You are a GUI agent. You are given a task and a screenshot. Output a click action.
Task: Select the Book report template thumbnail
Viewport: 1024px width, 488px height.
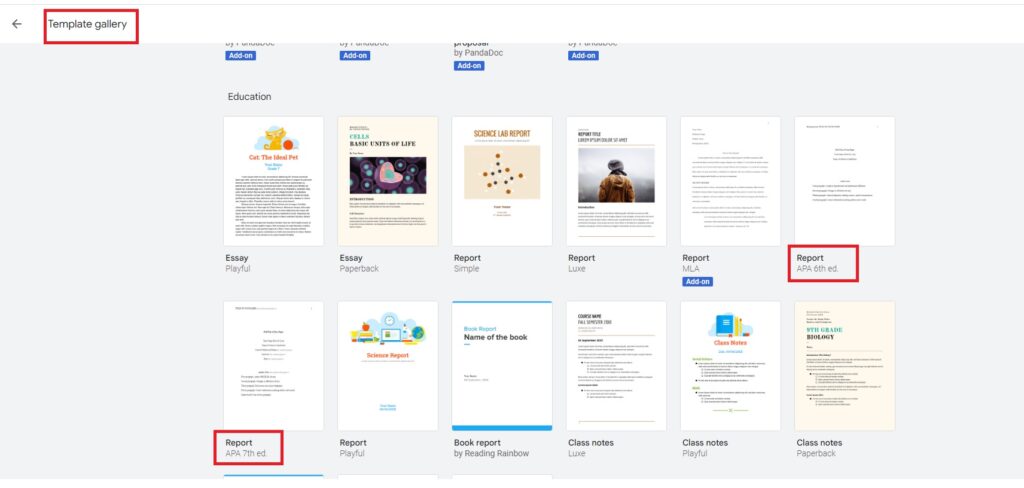[x=502, y=366]
